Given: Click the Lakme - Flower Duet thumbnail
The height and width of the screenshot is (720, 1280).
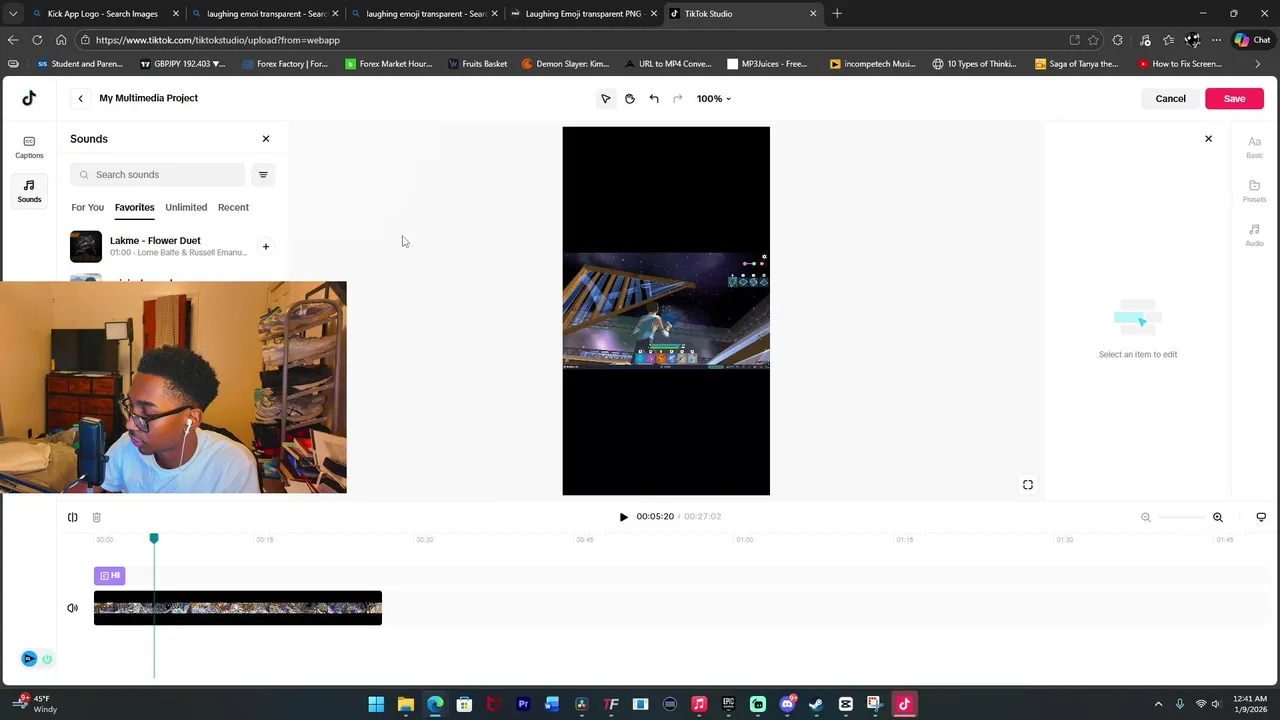Looking at the screenshot, I should pos(86,246).
